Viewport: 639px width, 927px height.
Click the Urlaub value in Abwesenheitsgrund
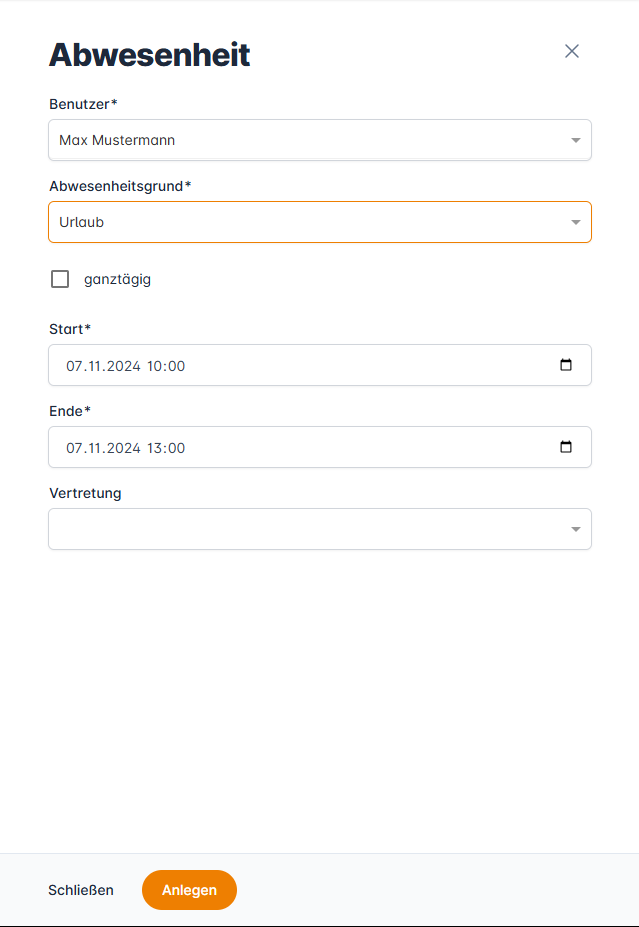81,223
